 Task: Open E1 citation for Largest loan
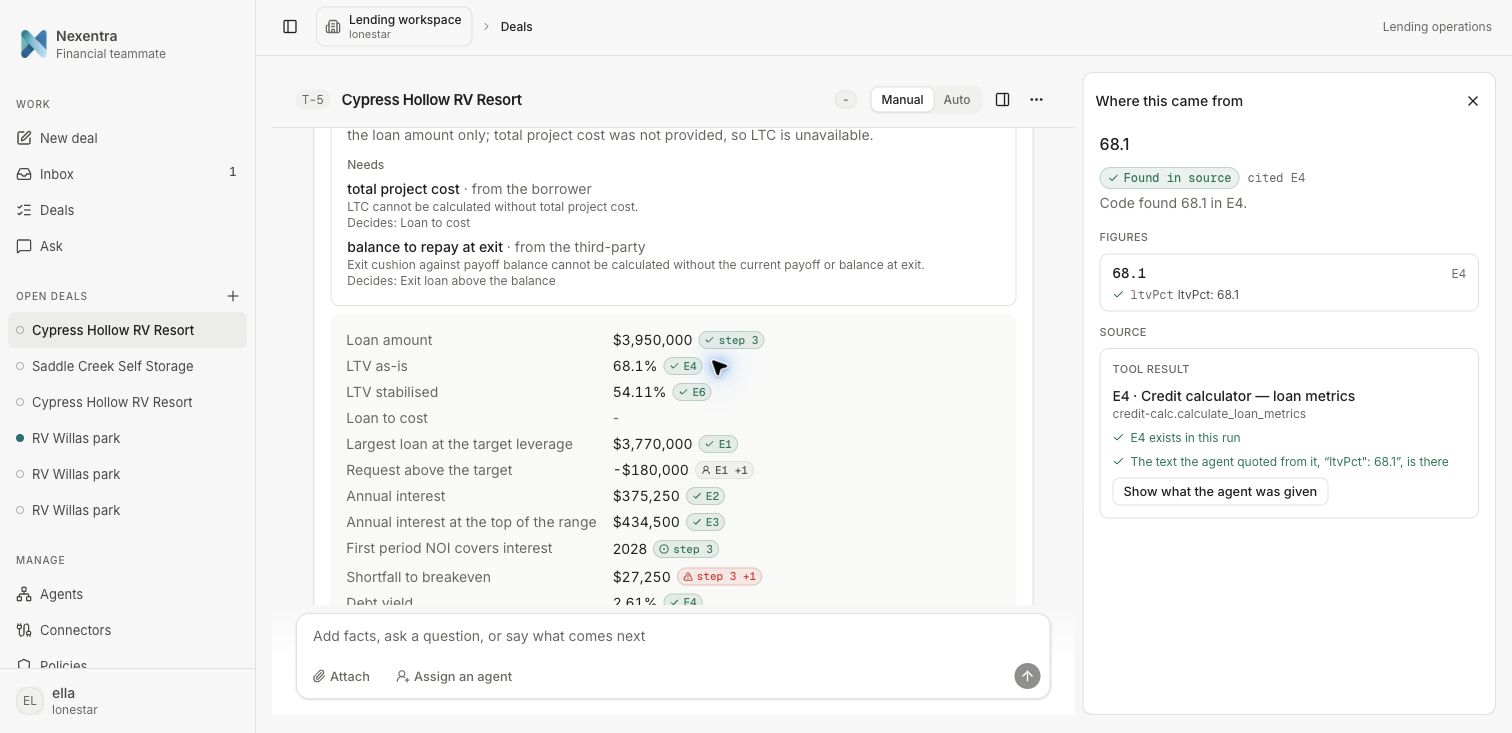pos(719,444)
